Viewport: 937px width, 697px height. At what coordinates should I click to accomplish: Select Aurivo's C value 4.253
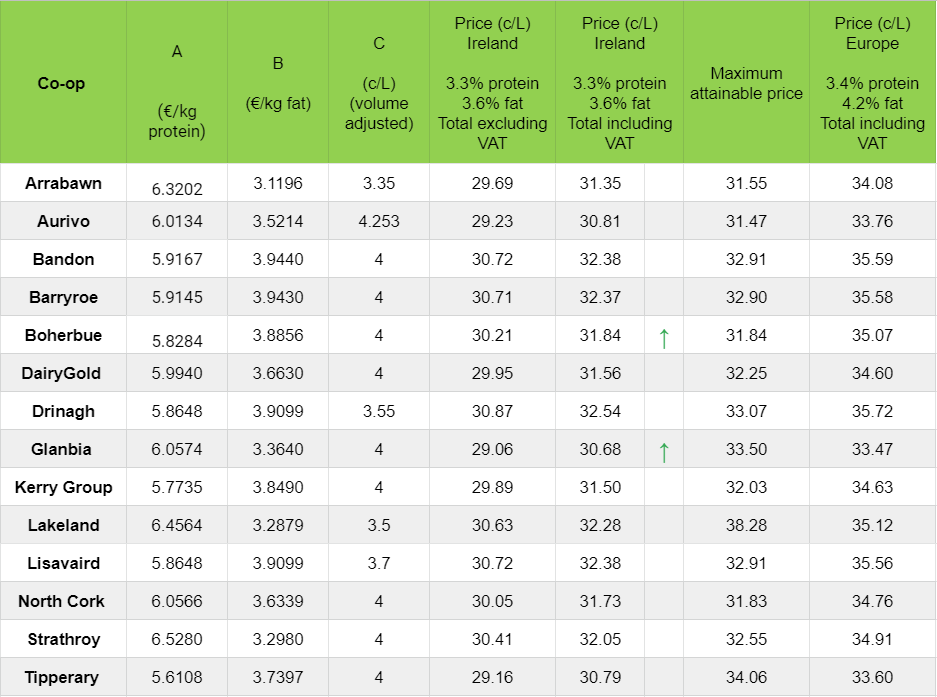[379, 221]
